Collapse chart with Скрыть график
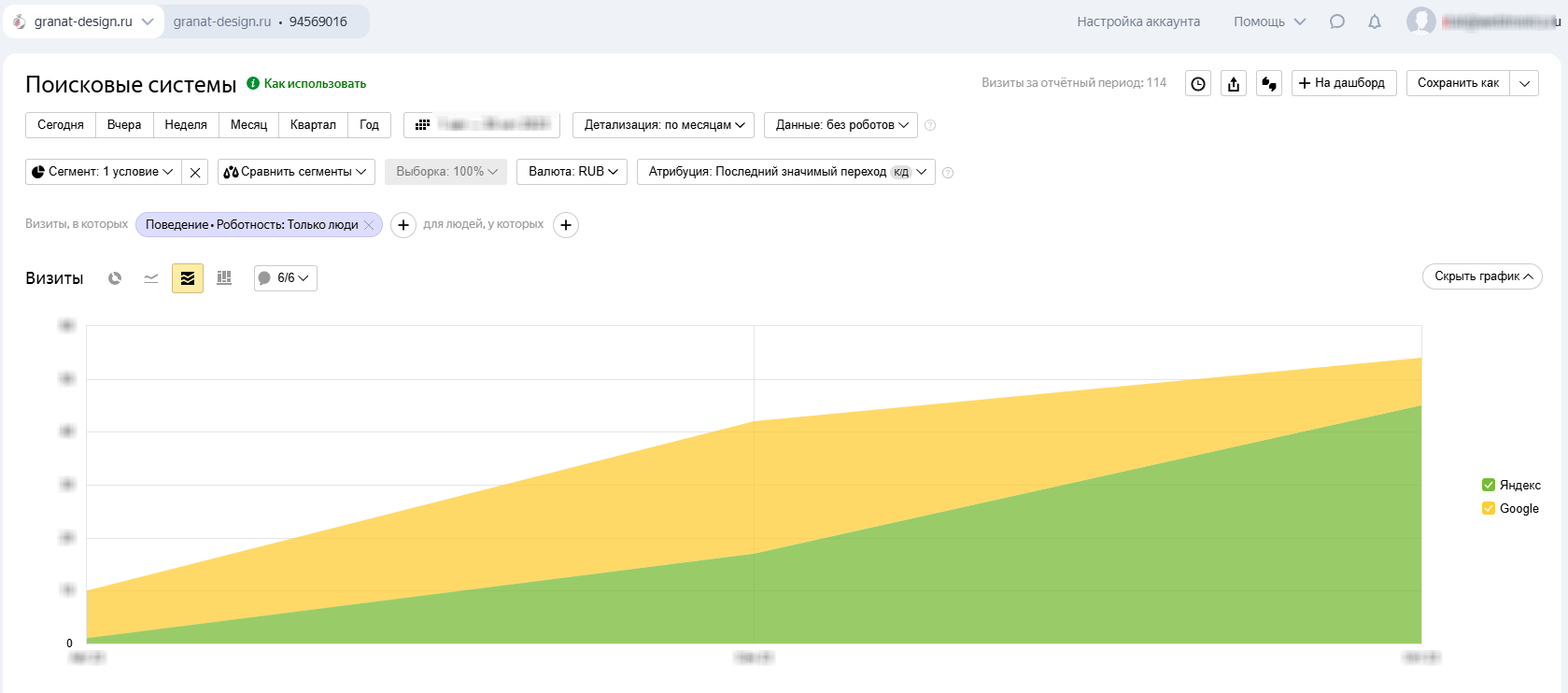The image size is (1568, 693). pyautogui.click(x=1482, y=276)
